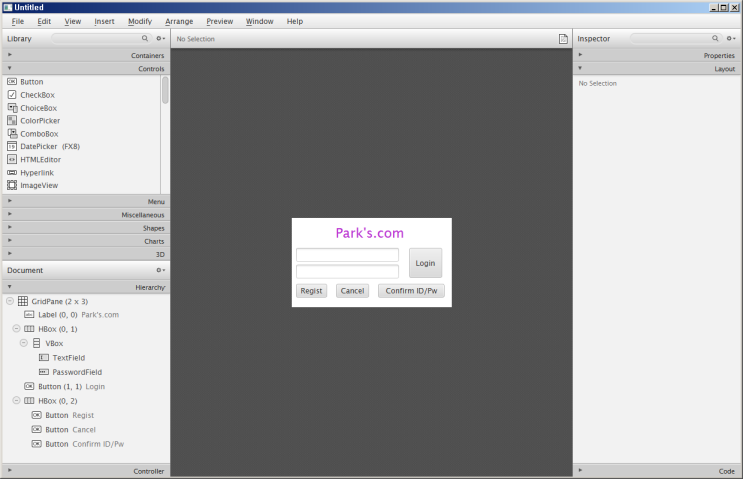Pick the Hyperlink control icon

(x=12, y=172)
